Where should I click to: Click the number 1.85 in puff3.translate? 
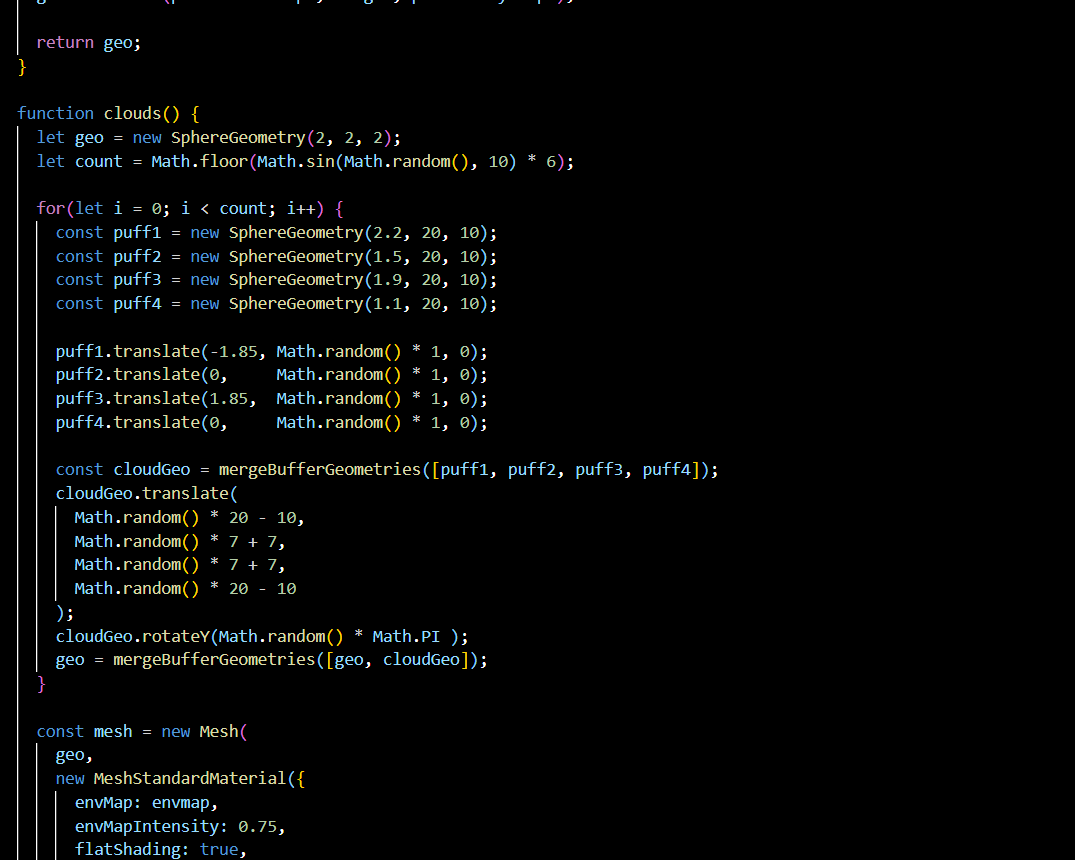pyautogui.click(x=225, y=398)
